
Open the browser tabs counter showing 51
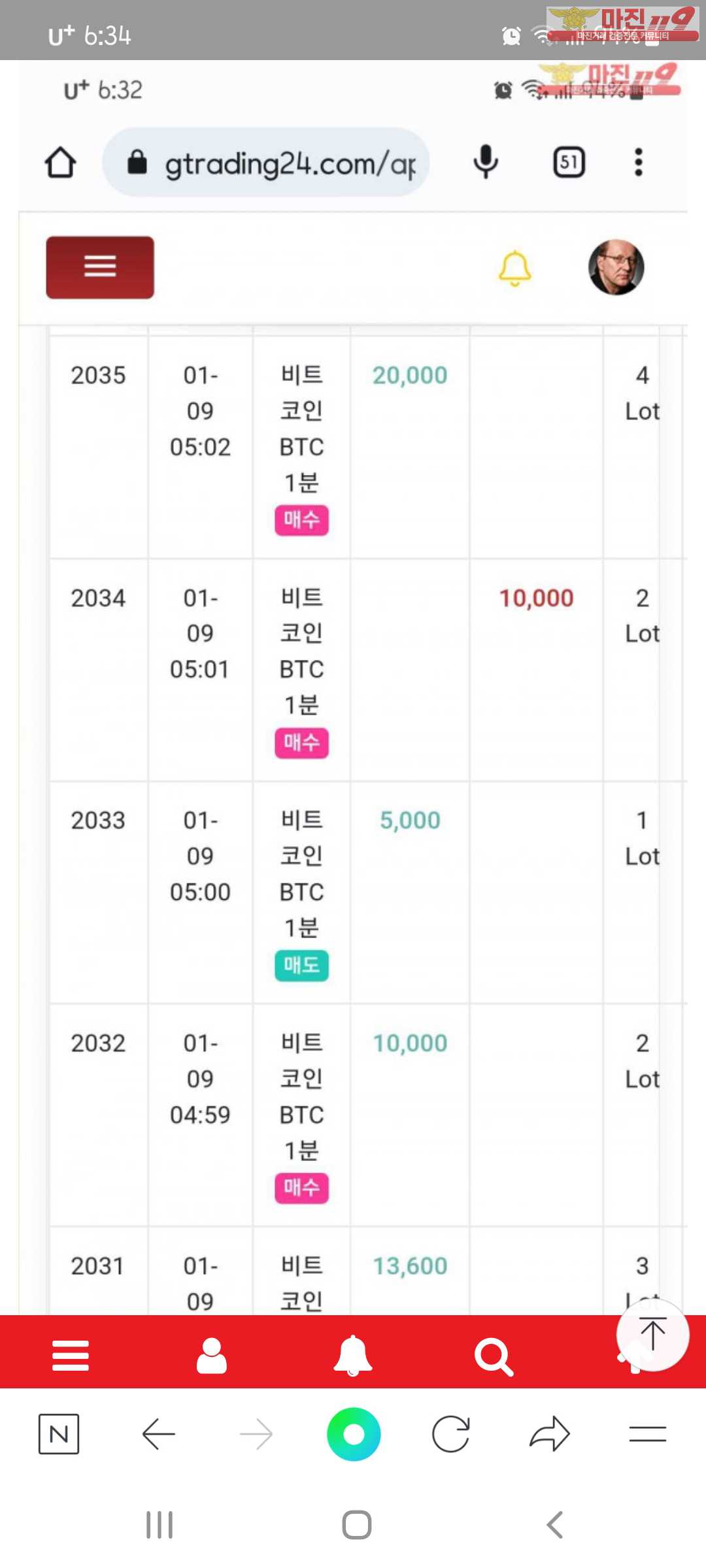(x=569, y=162)
